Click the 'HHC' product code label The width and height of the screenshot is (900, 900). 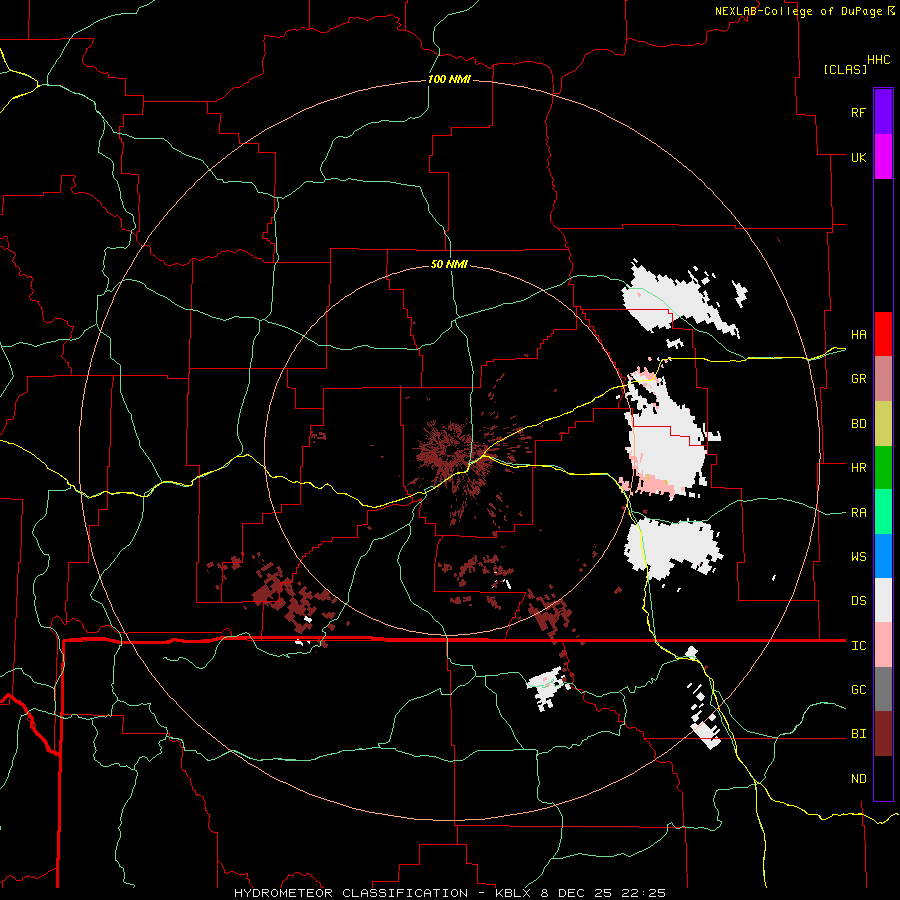[x=878, y=60]
